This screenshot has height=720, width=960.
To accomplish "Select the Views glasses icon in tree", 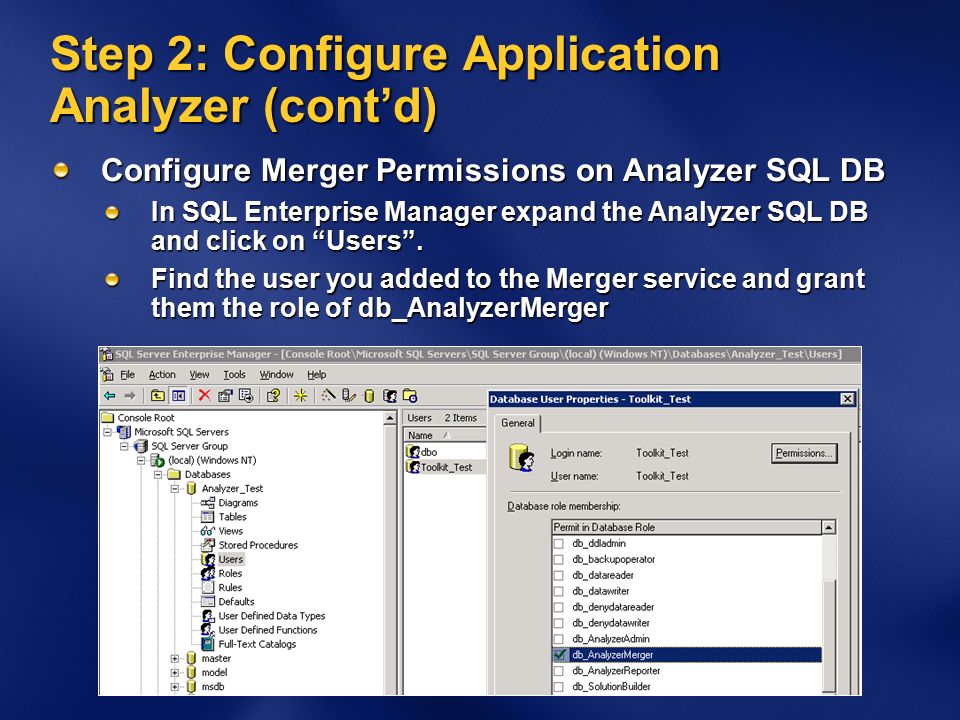I will pos(208,531).
